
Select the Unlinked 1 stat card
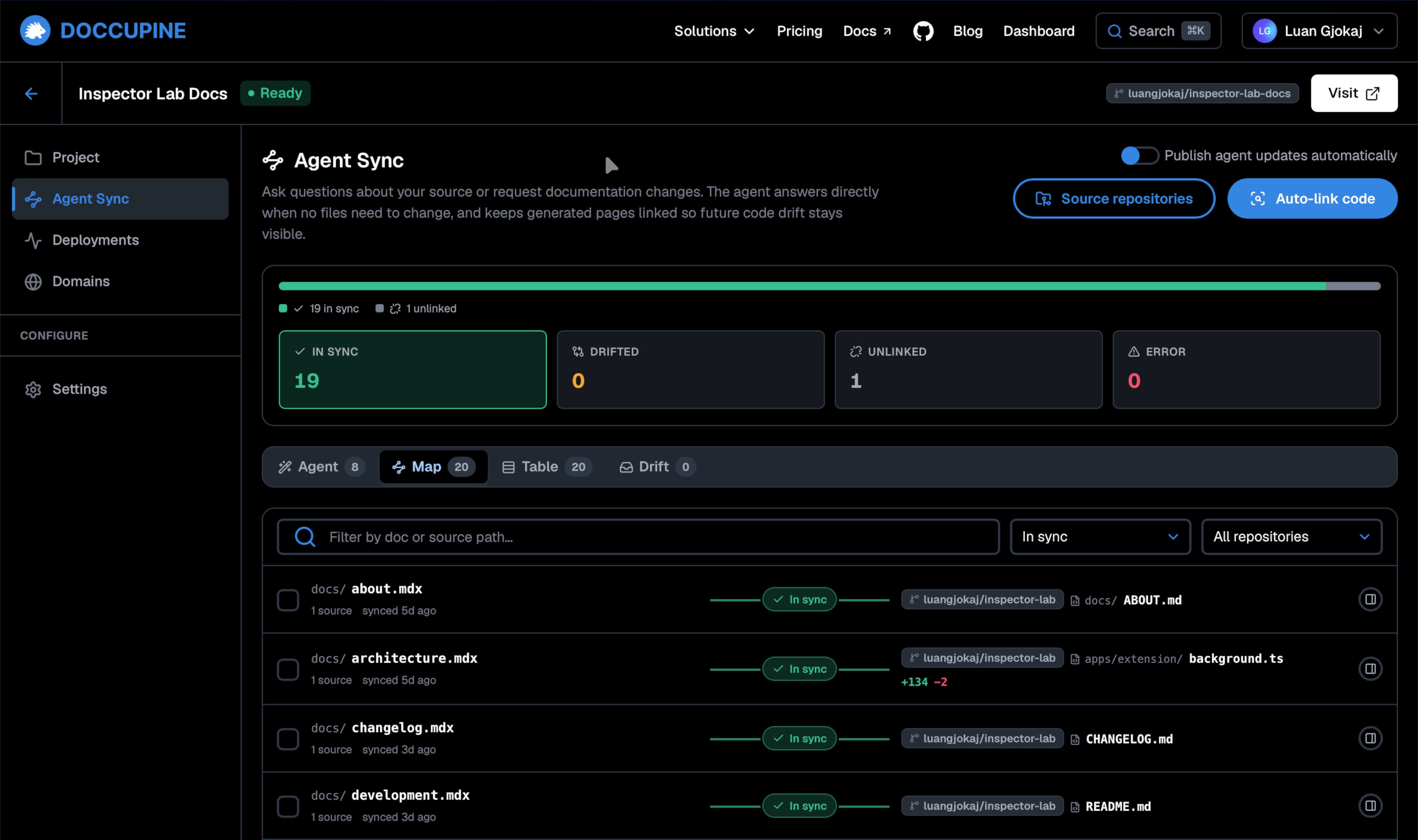pyautogui.click(x=969, y=370)
